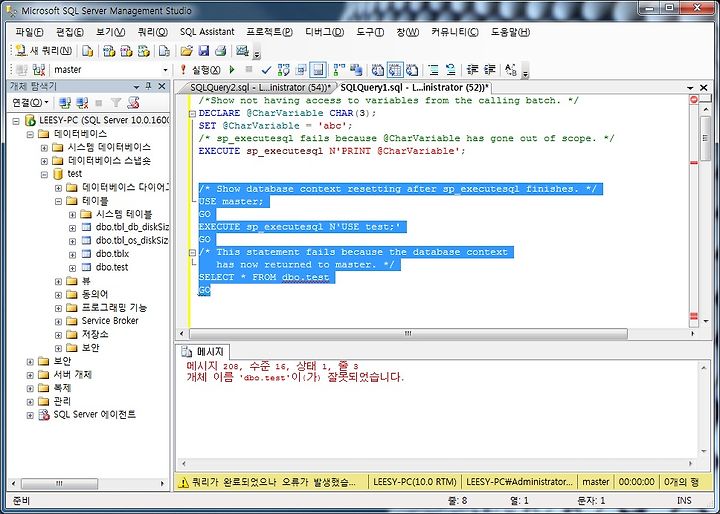This screenshot has width=720, height=514.
Task: Click the red error marker atop editor margin
Action: 694,100
